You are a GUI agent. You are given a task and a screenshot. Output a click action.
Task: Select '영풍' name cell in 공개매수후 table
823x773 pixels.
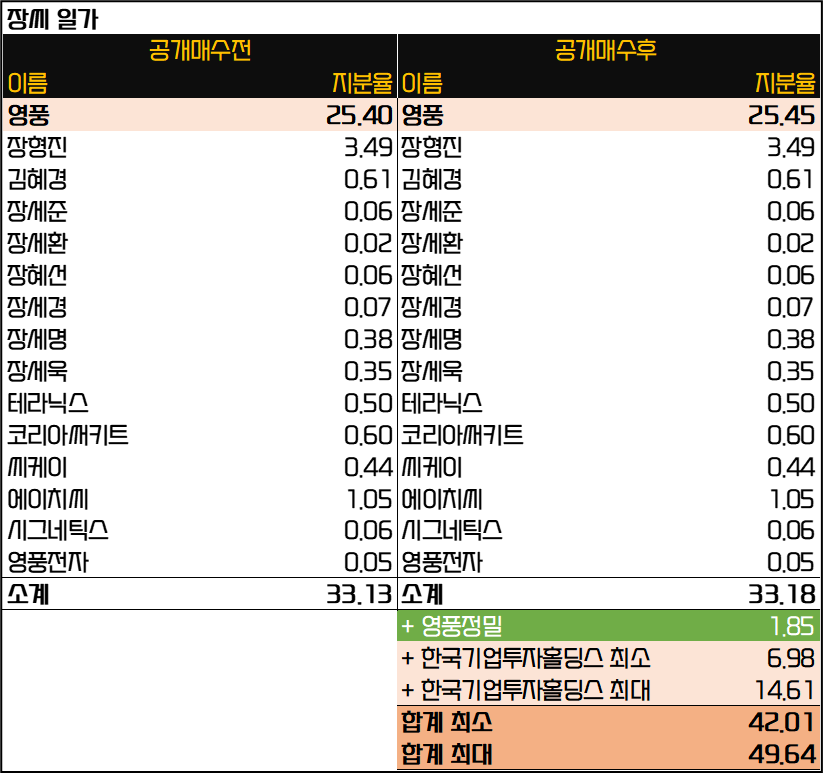(423, 115)
